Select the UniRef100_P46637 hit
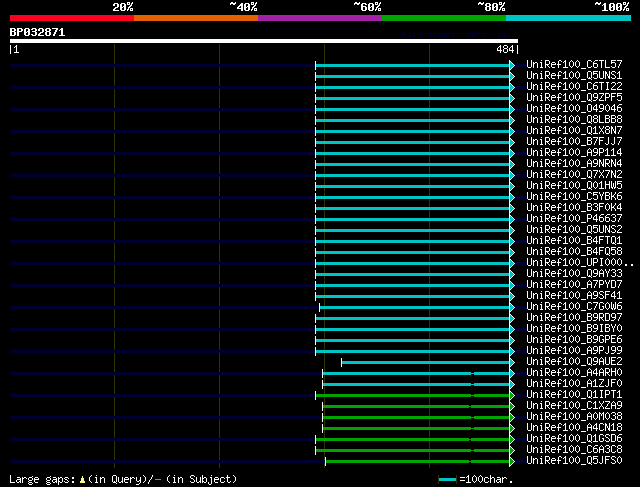Screen dimensions: 640x487 pos(574,219)
